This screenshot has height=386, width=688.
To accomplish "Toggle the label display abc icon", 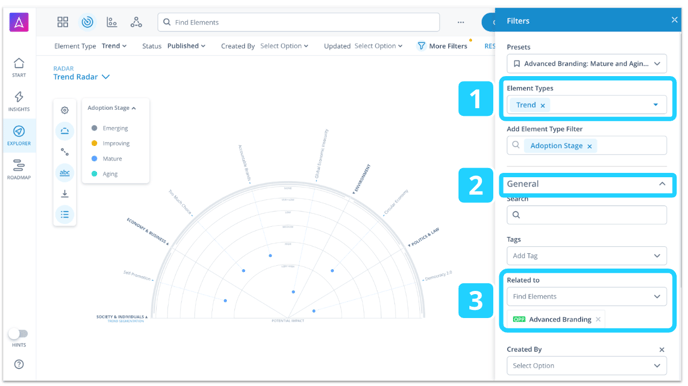I will [x=64, y=173].
